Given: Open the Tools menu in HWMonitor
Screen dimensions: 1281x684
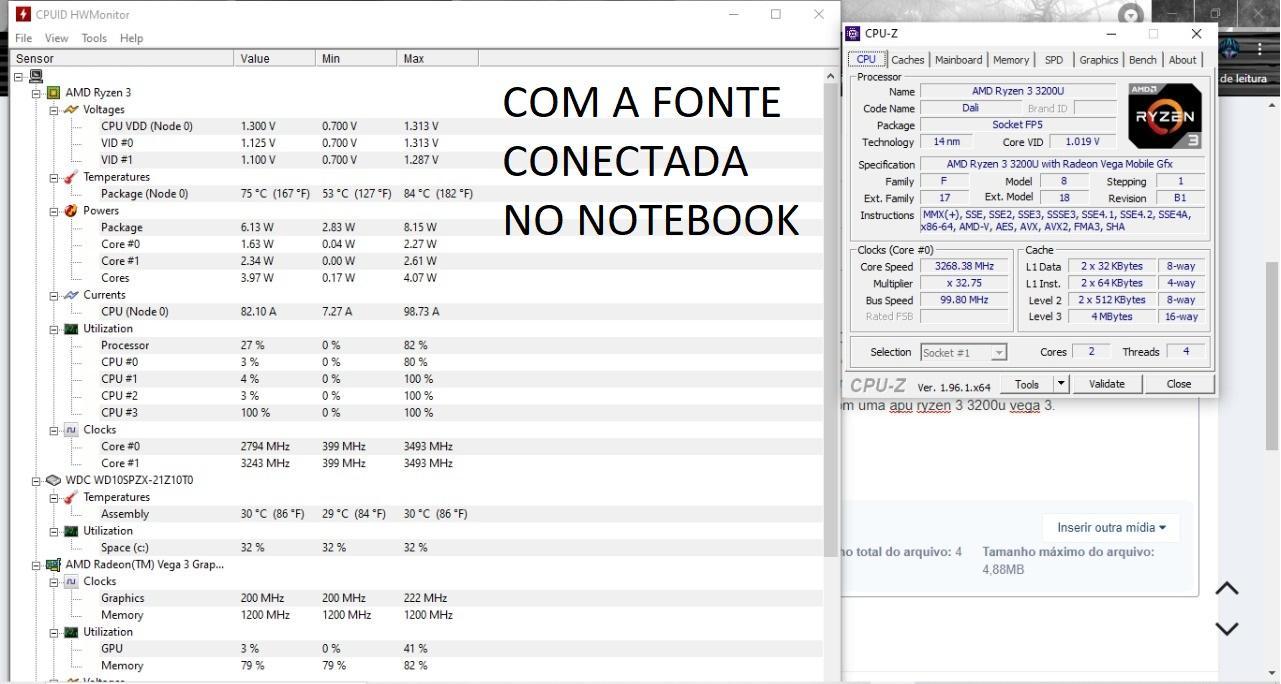Looking at the screenshot, I should (94, 38).
